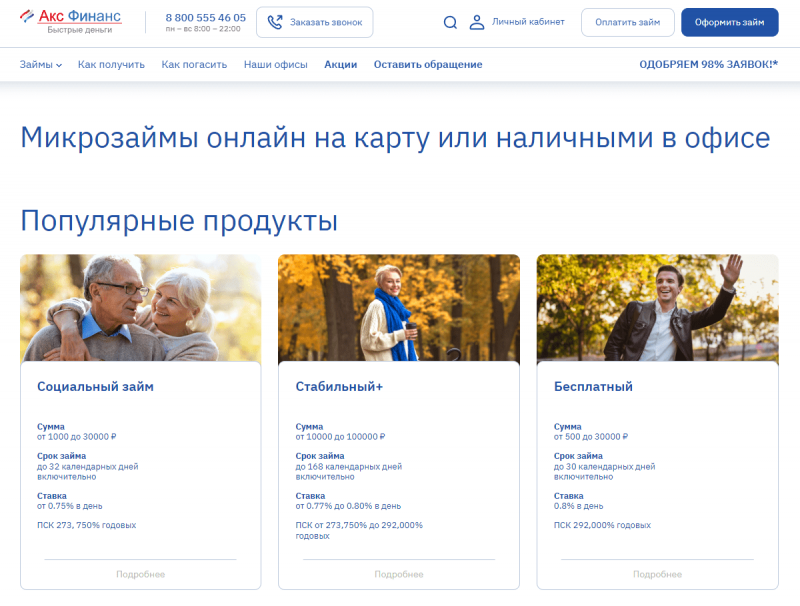The width and height of the screenshot is (800, 606).
Task: Expand the Займы navigation dropdown
Action: pos(39,64)
